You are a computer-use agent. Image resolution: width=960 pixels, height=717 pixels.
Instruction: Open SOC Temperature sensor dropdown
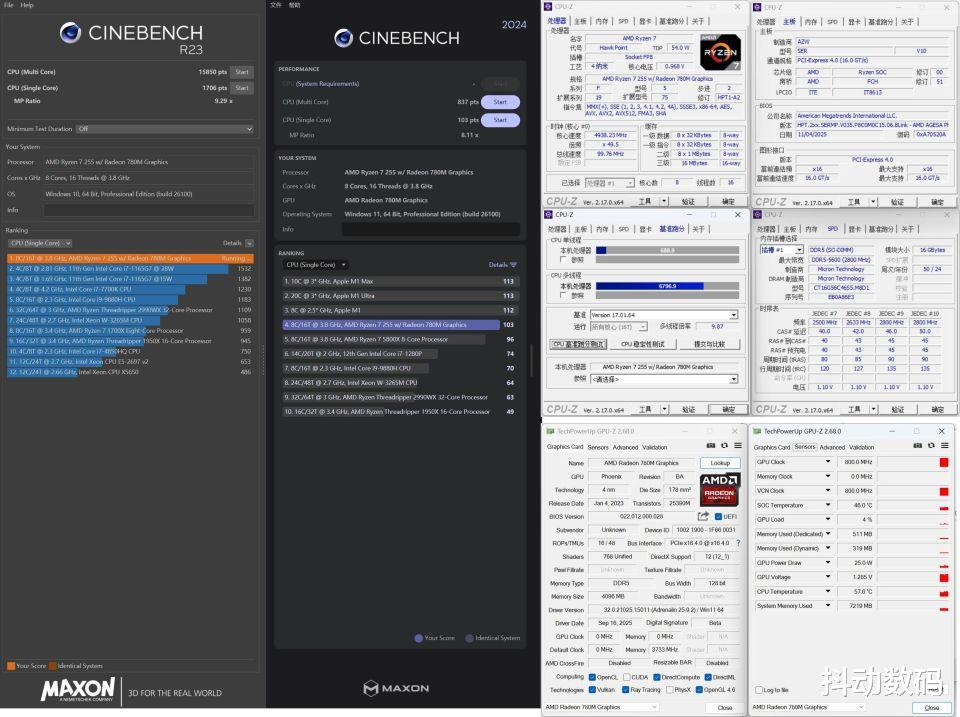pyautogui.click(x=828, y=505)
